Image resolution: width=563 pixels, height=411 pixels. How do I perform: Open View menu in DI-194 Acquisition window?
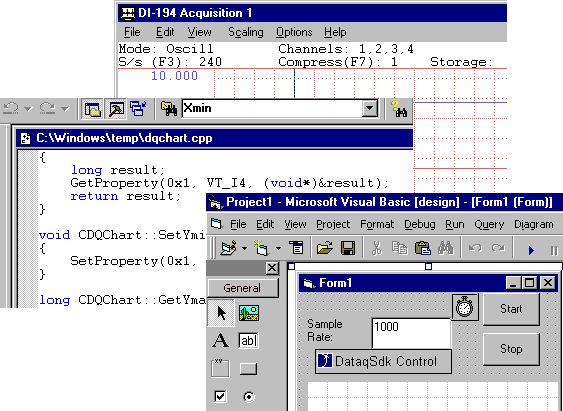[x=199, y=32]
